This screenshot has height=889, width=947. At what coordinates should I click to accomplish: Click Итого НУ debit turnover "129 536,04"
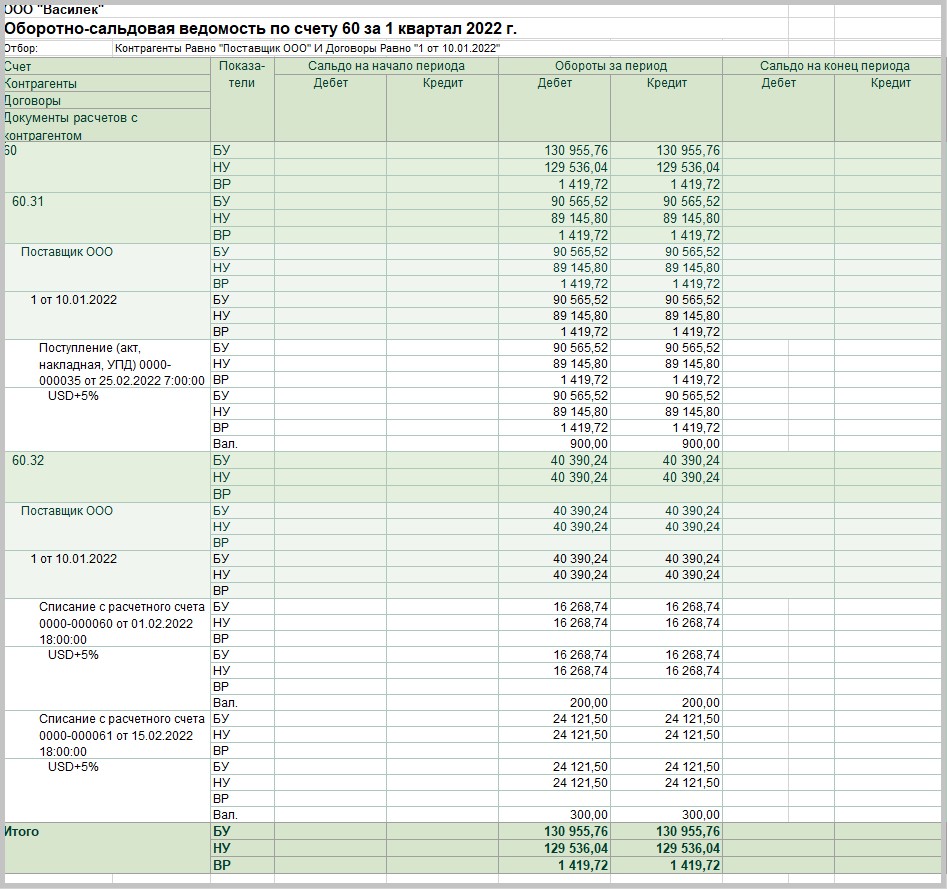click(576, 849)
